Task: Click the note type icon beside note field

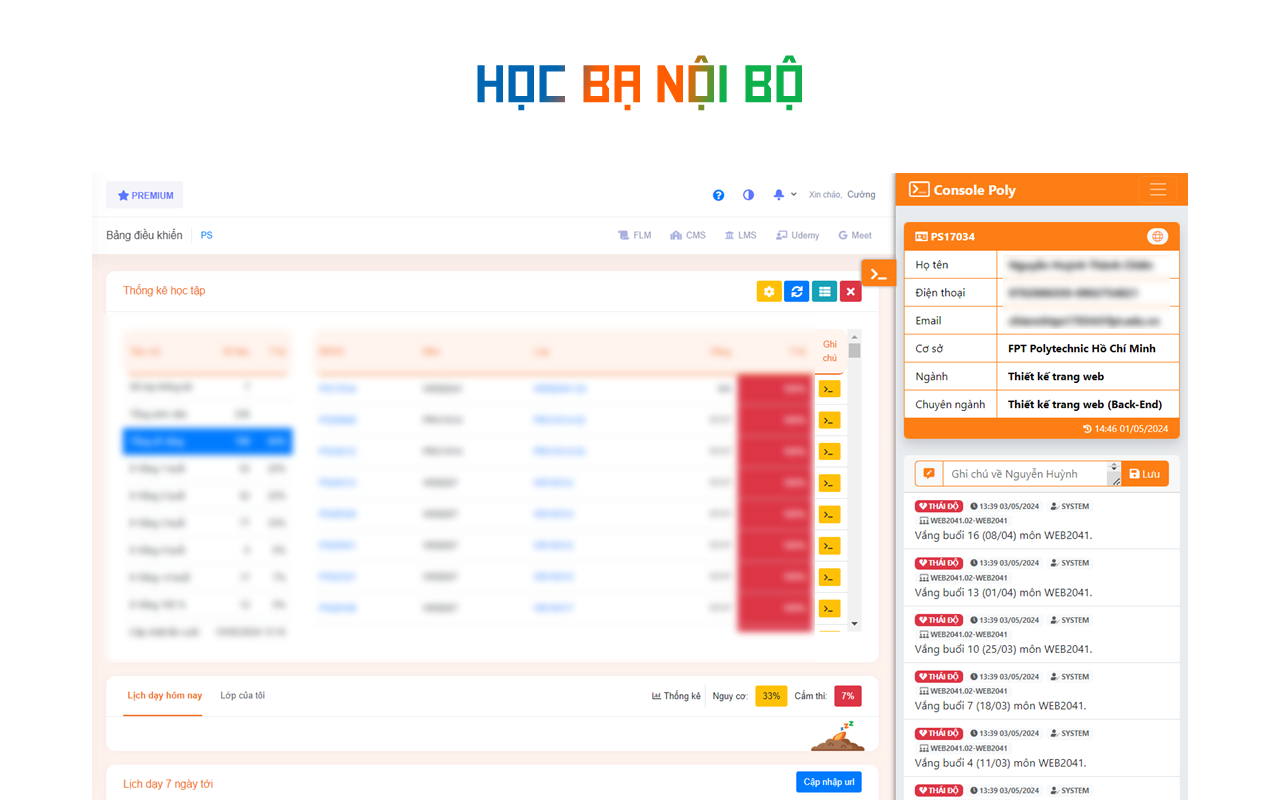Action: pyautogui.click(x=929, y=474)
